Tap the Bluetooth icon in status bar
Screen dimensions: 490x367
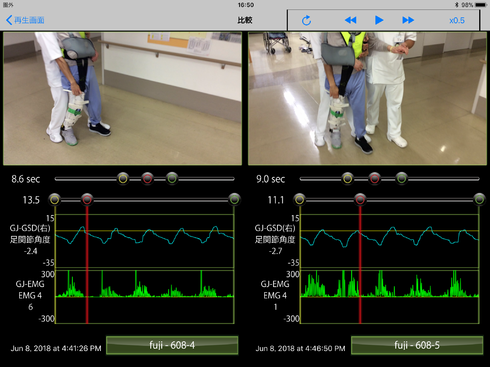pos(457,5)
